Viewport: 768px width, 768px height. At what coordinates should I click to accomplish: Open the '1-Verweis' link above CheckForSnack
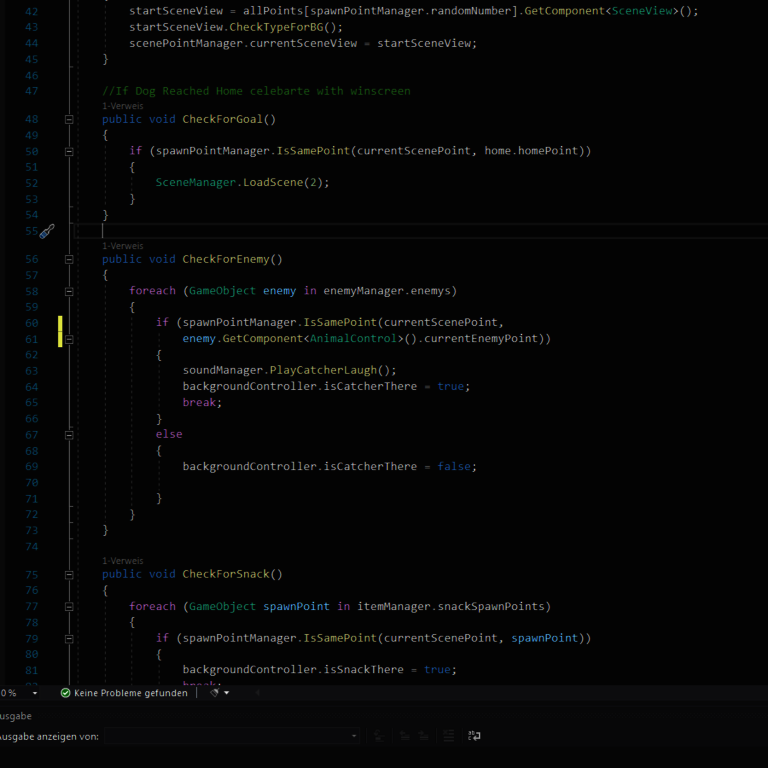point(122,561)
